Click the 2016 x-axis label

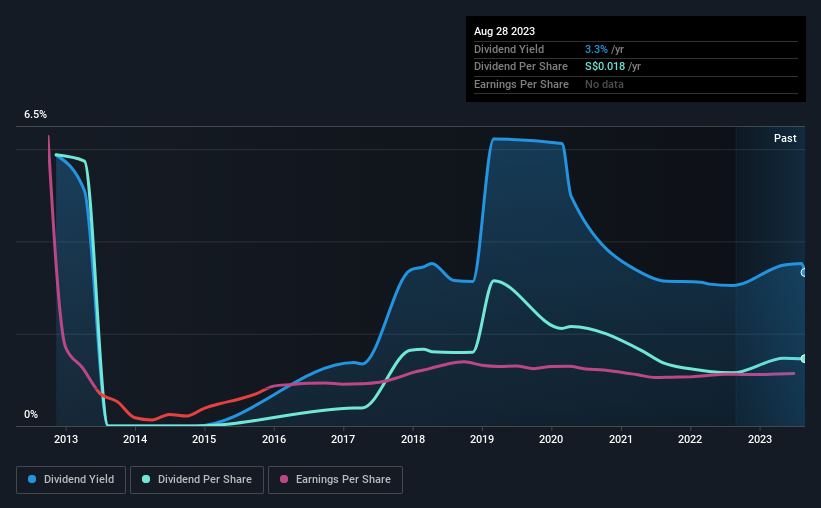pyautogui.click(x=274, y=439)
